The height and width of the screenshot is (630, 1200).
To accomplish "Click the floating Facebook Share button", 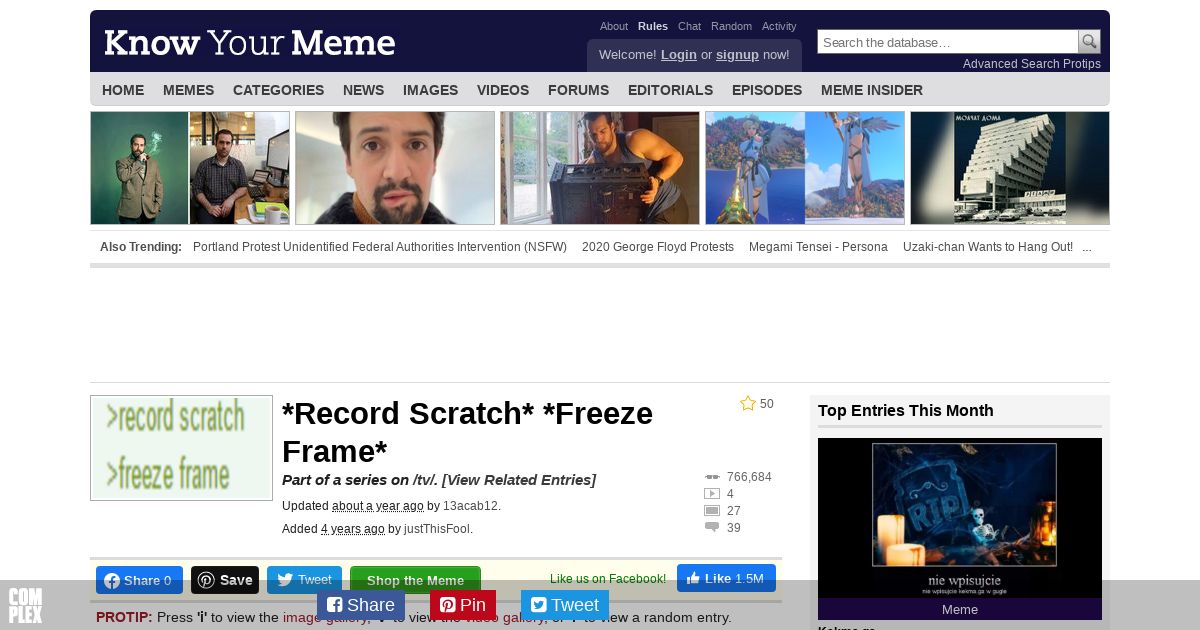I will [x=361, y=605].
